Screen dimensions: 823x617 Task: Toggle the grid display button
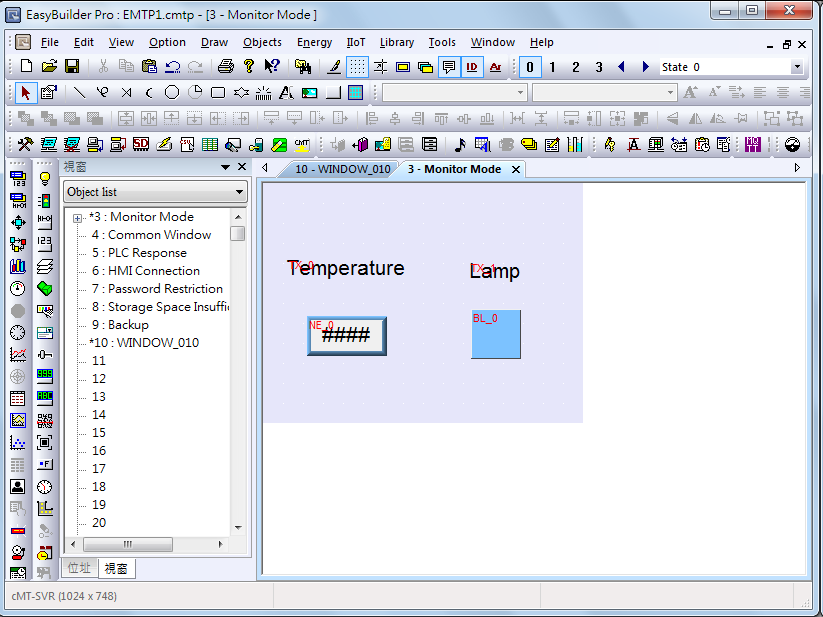[357, 67]
